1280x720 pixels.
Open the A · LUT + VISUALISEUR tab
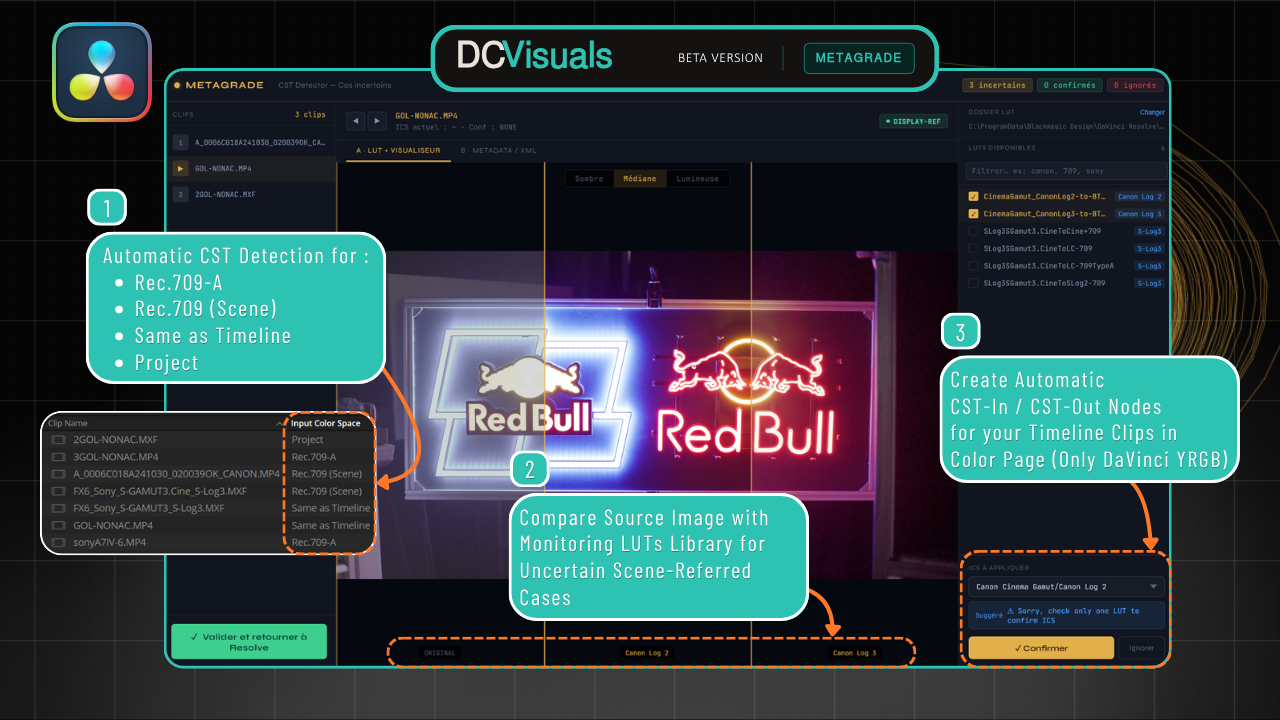coord(397,149)
